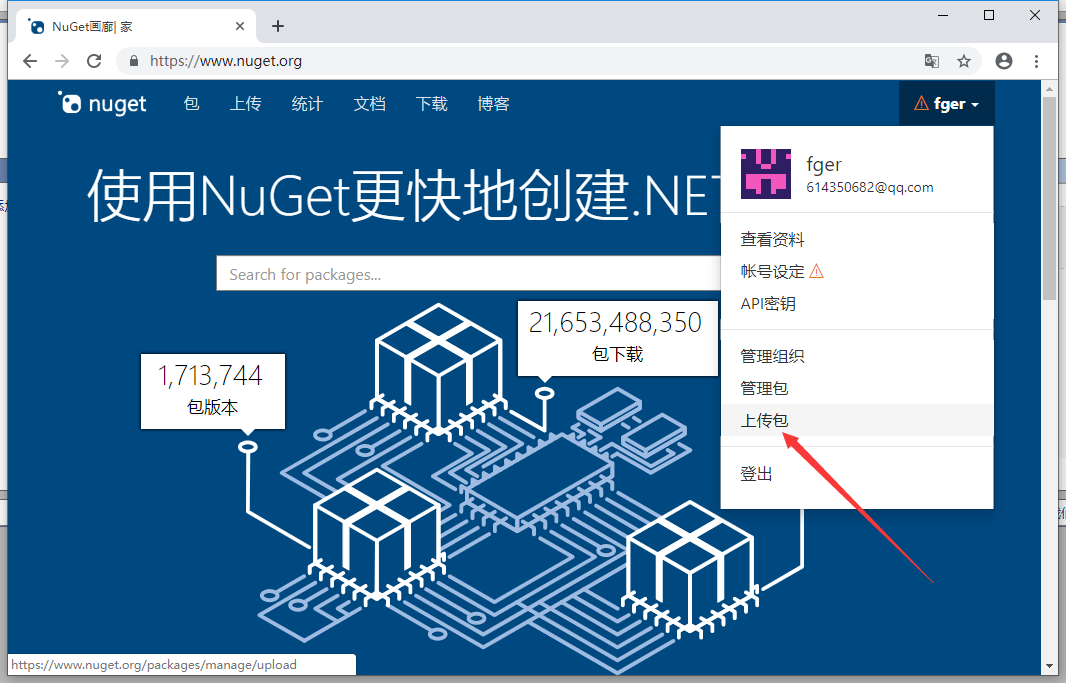Click the 1,713,744 包版本 stat box
Image resolution: width=1066 pixels, height=683 pixels.
pyautogui.click(x=213, y=391)
